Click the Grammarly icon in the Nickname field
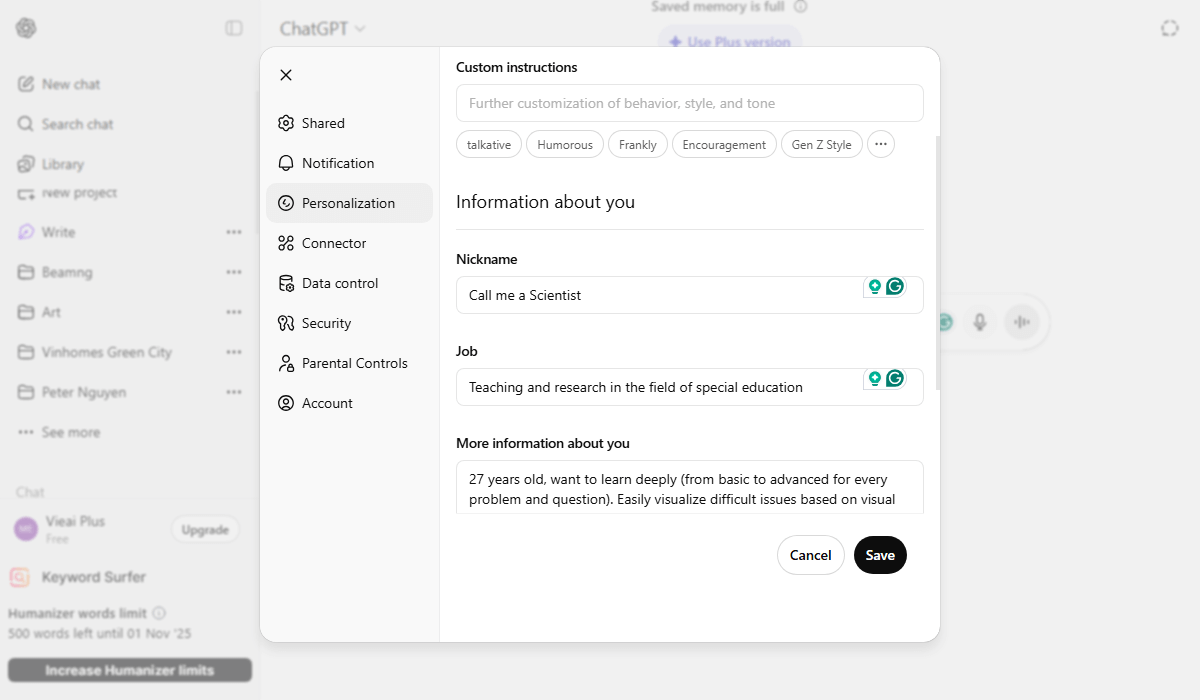This screenshot has width=1200, height=700. pyautogui.click(x=894, y=286)
